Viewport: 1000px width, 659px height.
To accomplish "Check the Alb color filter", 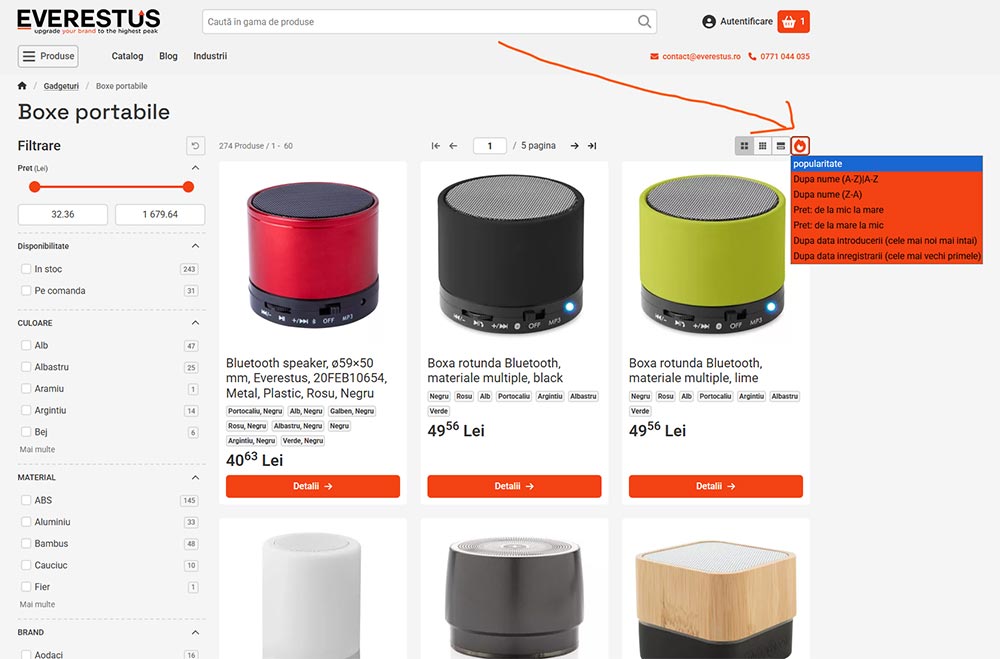I will pos(26,346).
